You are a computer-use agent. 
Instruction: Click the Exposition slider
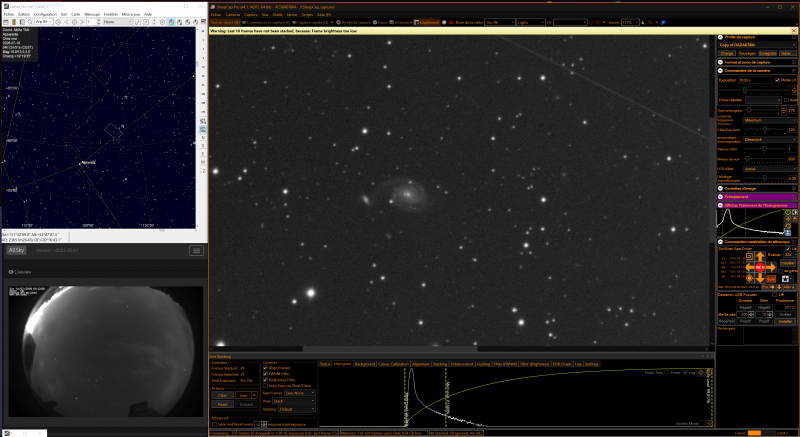point(755,90)
